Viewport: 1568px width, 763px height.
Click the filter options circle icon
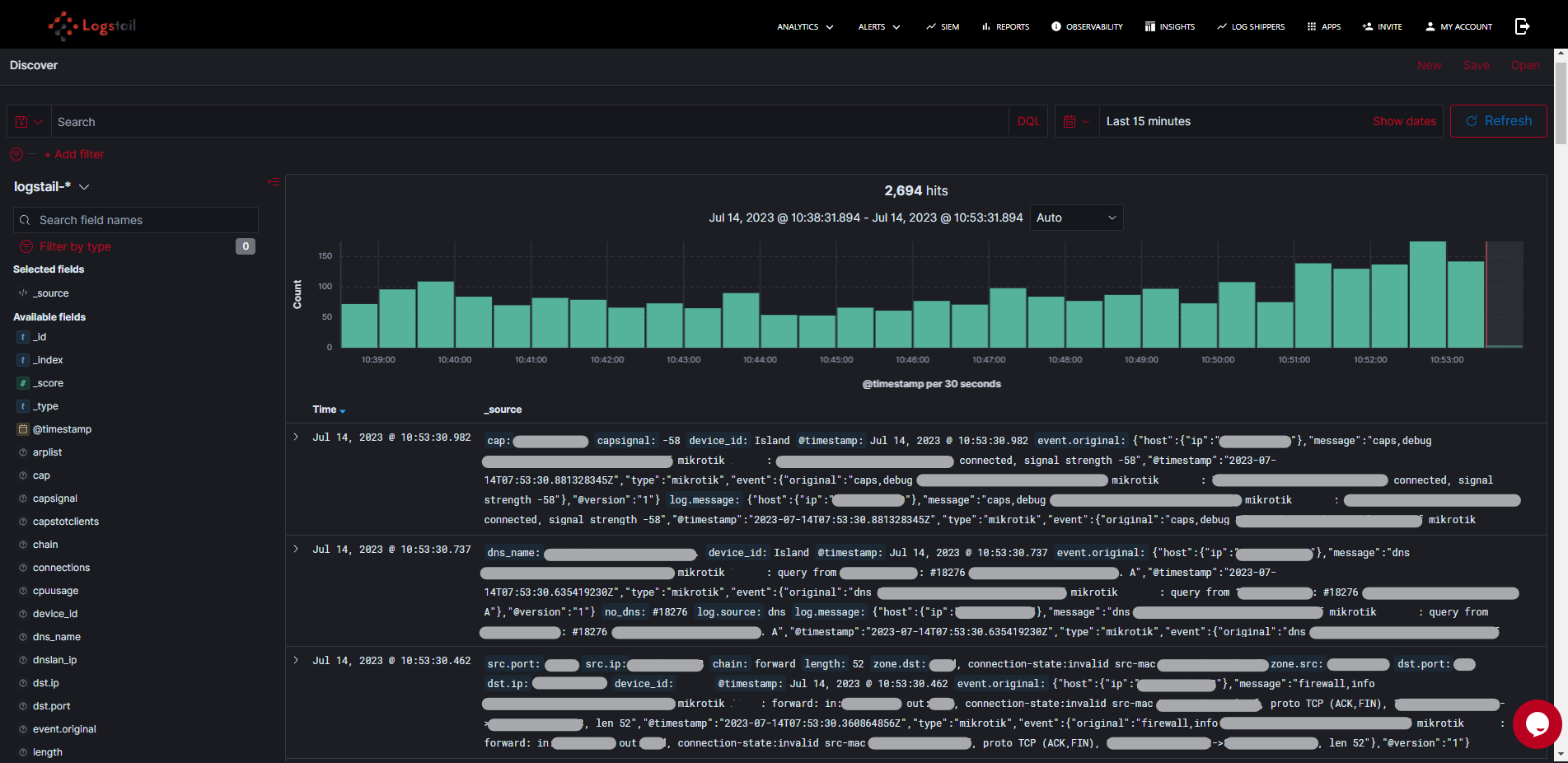pyautogui.click(x=16, y=154)
